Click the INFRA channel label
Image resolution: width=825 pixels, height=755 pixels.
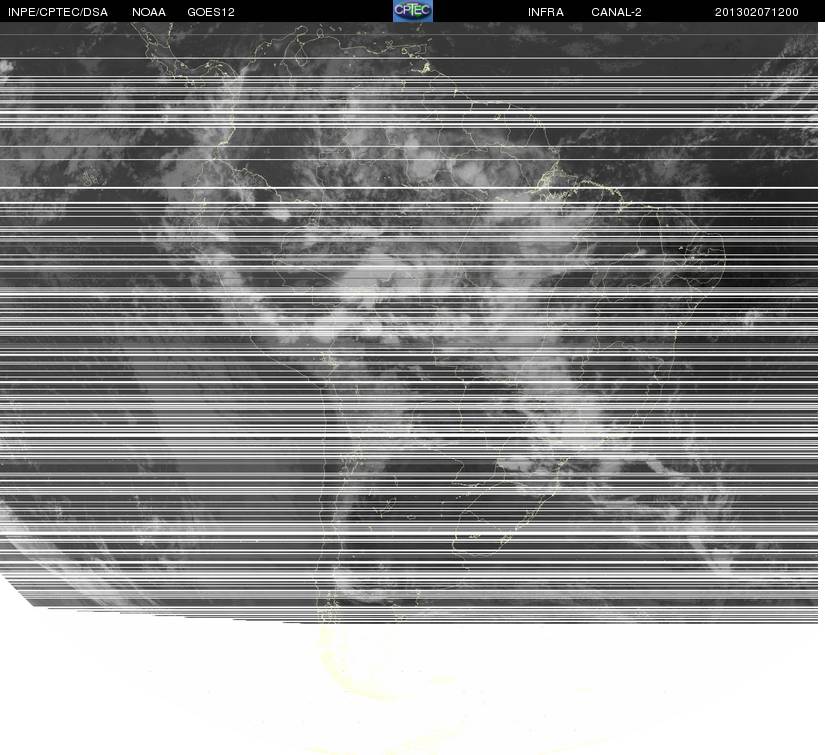(x=546, y=12)
